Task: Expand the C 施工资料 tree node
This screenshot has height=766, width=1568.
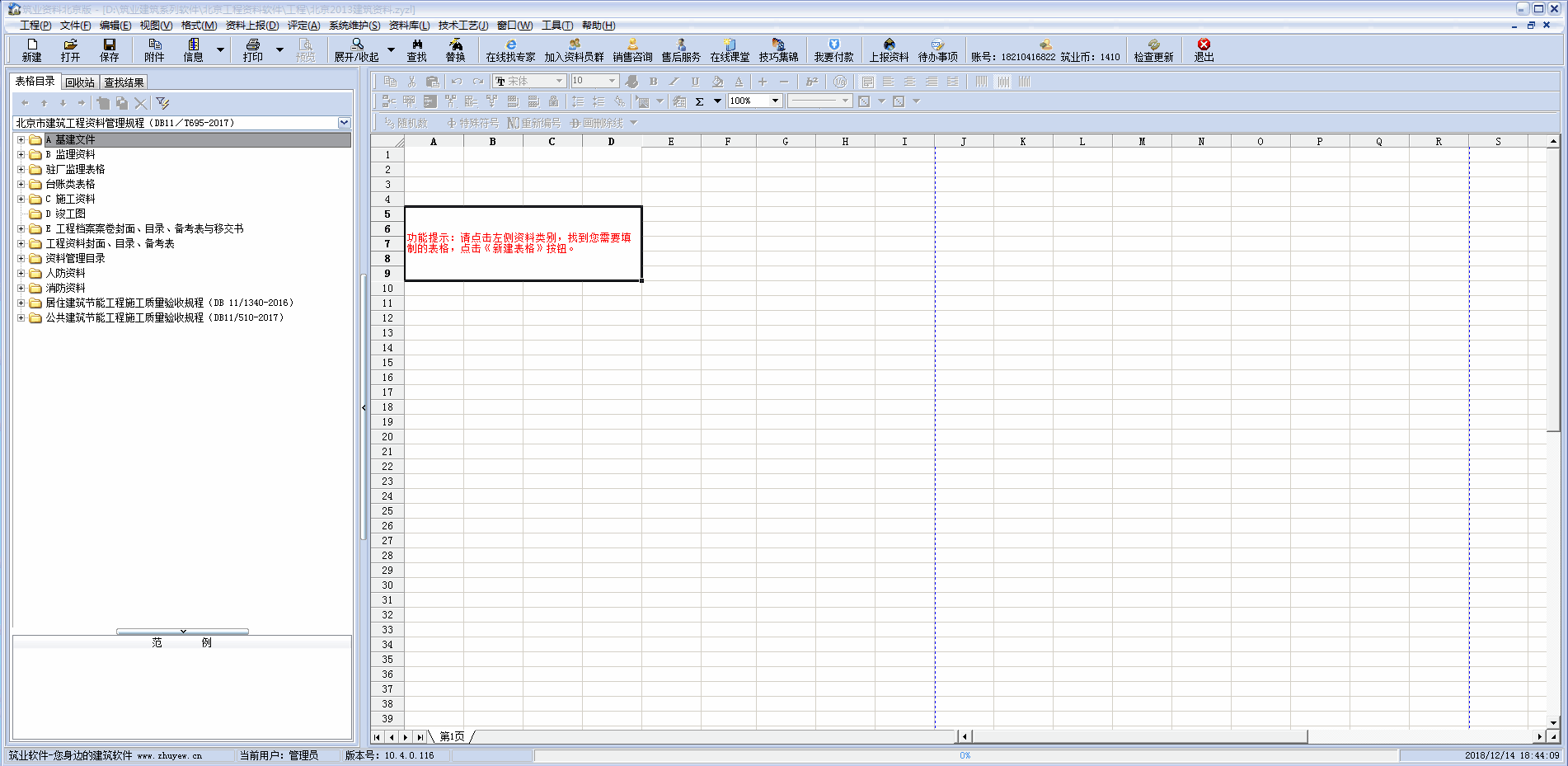Action: (21, 200)
